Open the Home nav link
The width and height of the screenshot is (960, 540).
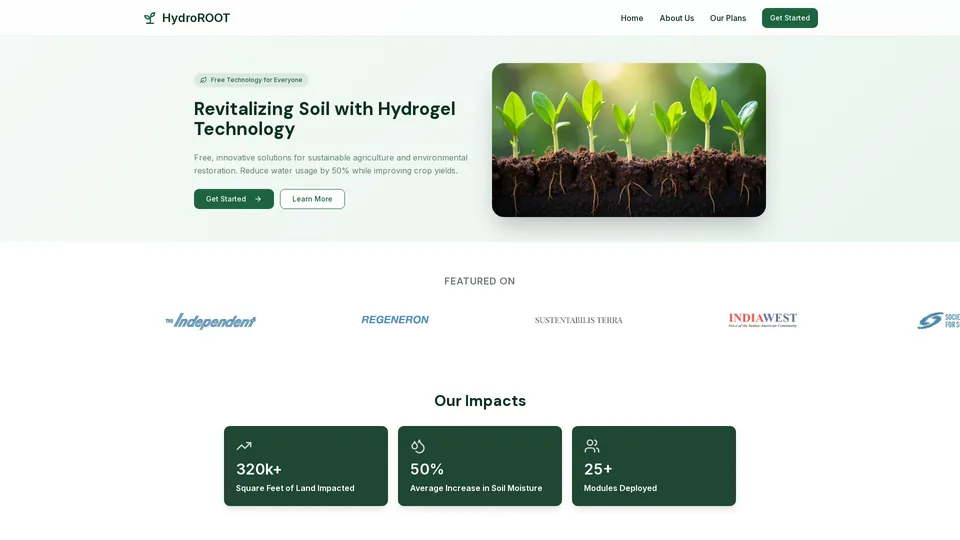click(x=632, y=18)
